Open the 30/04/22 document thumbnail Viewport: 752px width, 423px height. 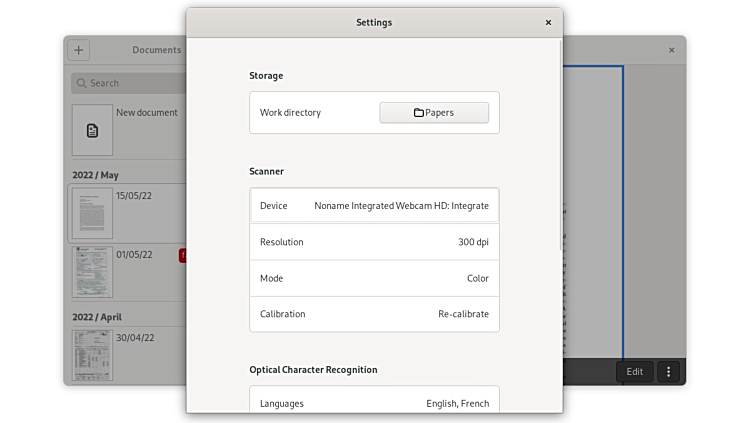(x=92, y=354)
